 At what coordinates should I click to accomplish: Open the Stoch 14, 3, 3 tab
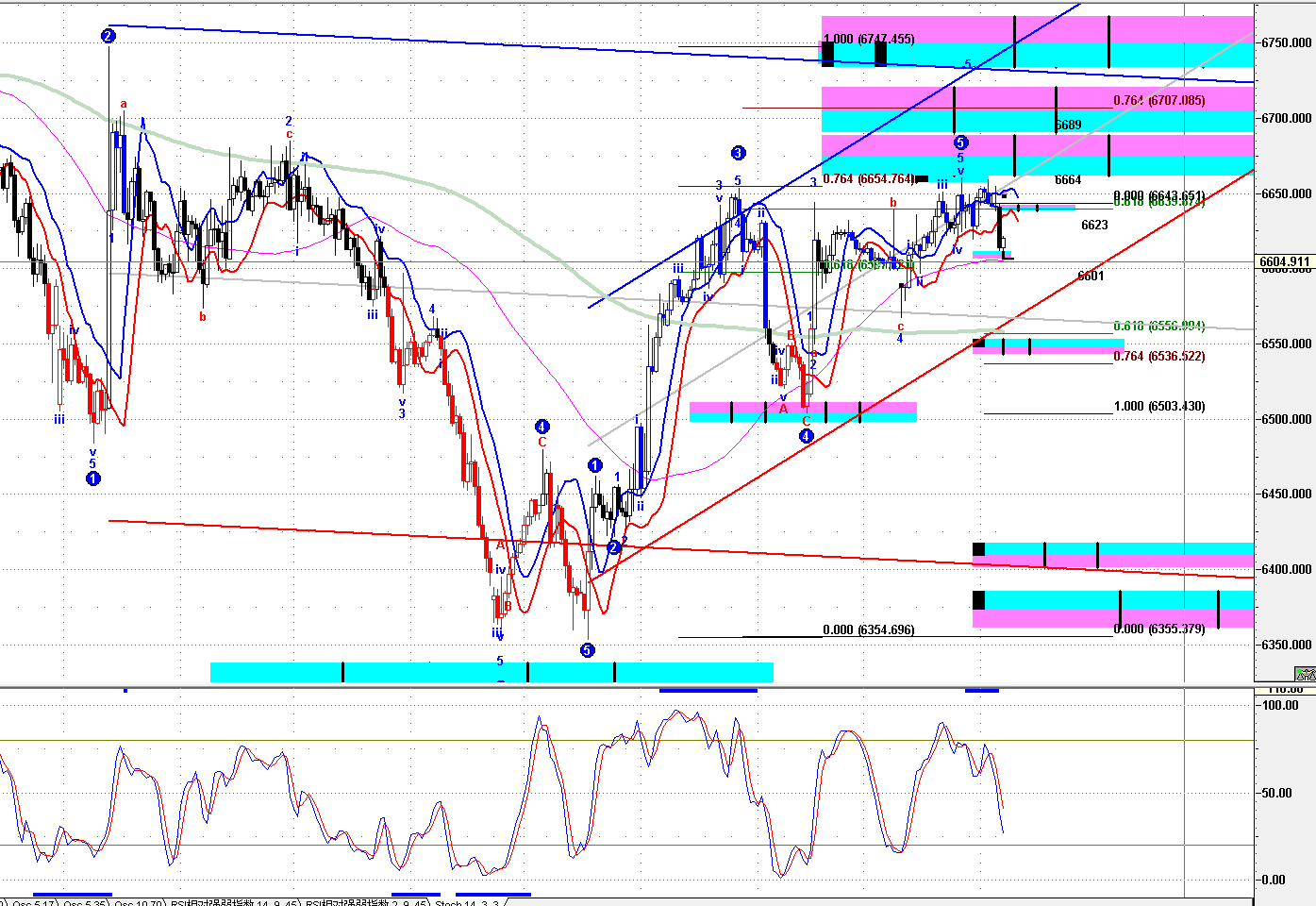[x=468, y=902]
